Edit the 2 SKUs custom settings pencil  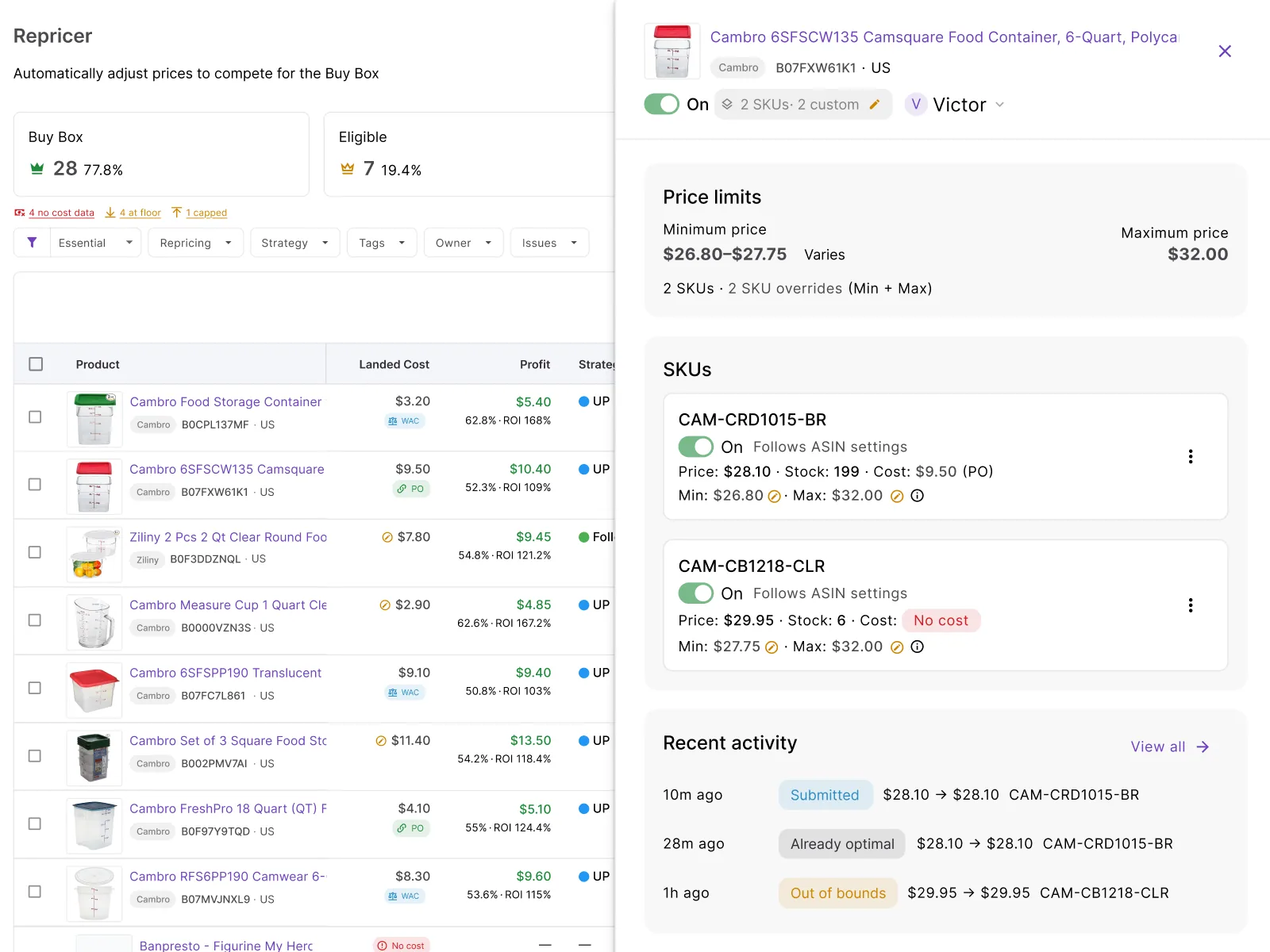tap(875, 105)
